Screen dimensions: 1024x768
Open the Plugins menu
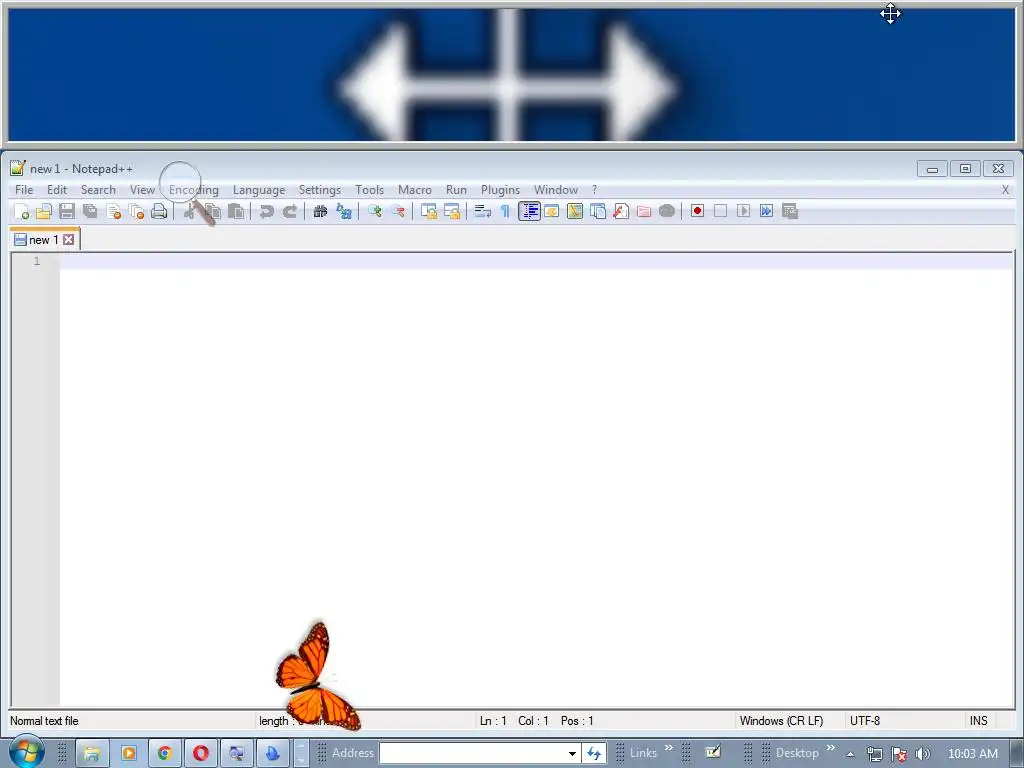click(x=500, y=190)
